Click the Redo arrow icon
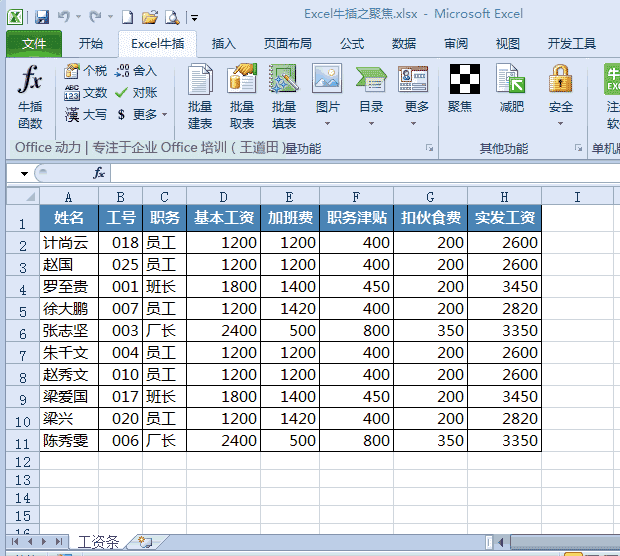This screenshot has height=556, width=620. (95, 17)
